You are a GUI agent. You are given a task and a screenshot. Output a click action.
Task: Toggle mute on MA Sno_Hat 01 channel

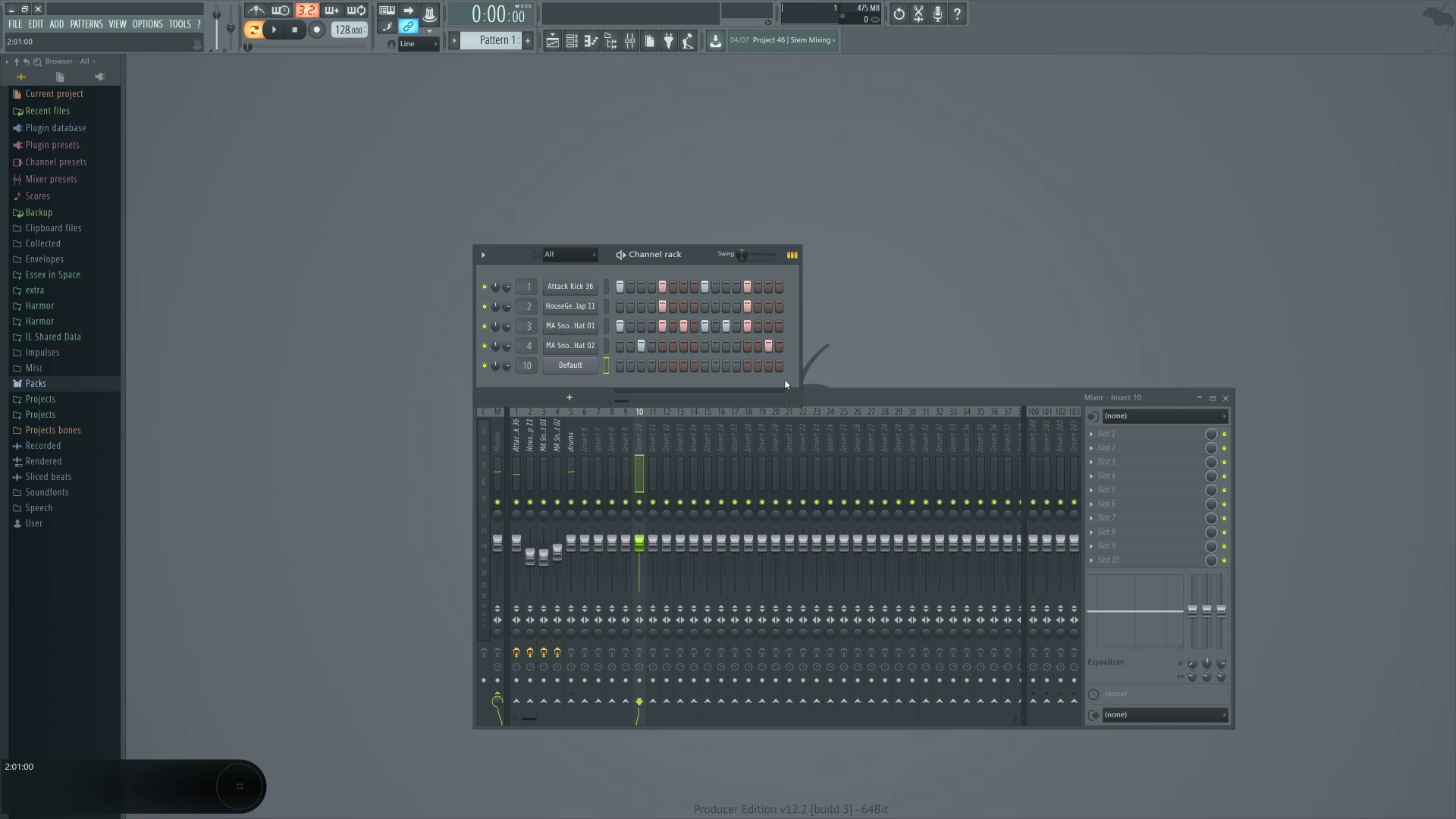(x=484, y=326)
